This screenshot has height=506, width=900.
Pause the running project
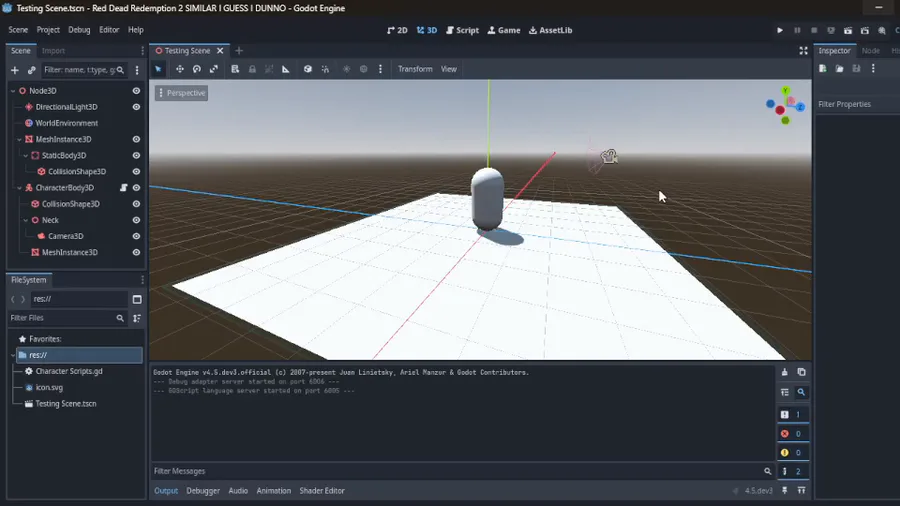pos(797,30)
